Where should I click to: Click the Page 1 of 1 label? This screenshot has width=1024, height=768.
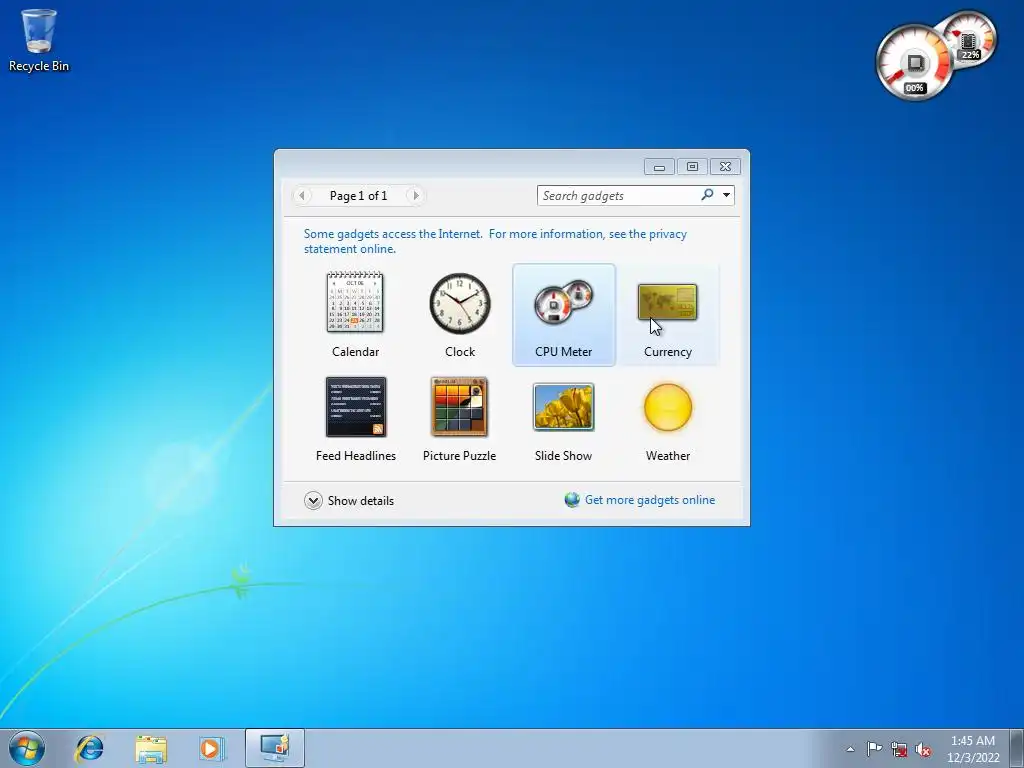(x=359, y=196)
